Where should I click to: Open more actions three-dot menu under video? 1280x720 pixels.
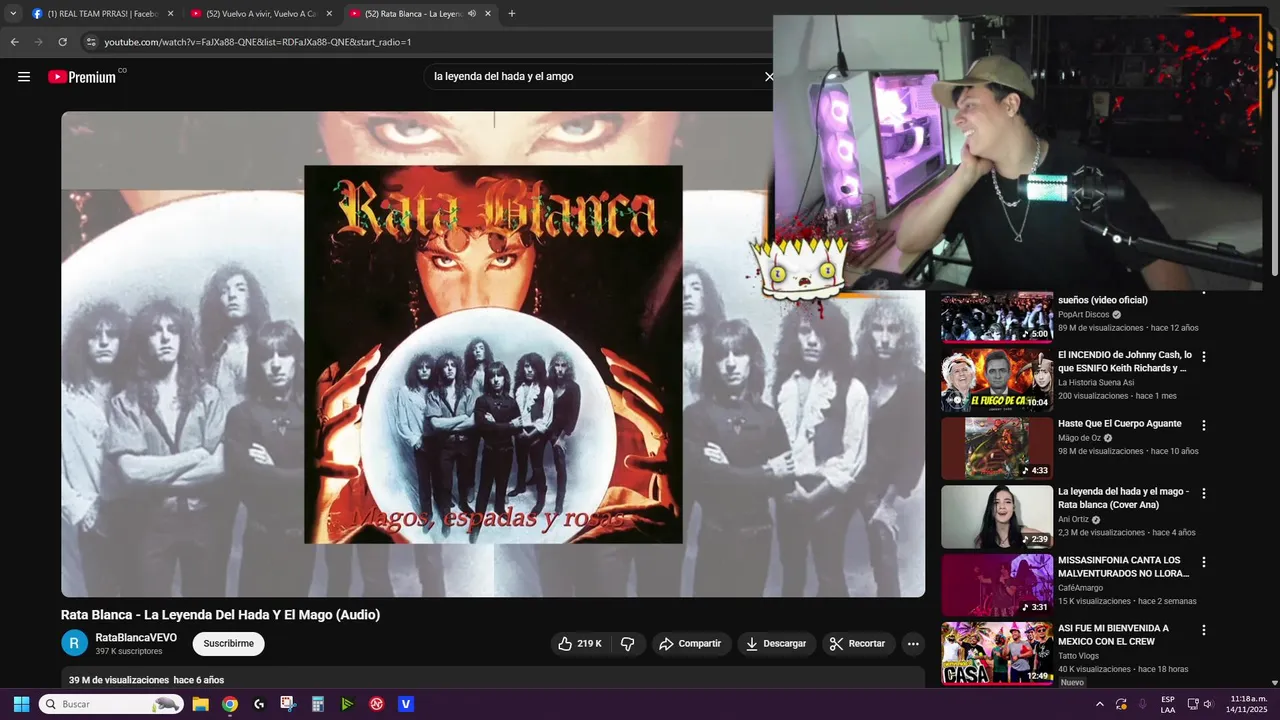pos(913,644)
